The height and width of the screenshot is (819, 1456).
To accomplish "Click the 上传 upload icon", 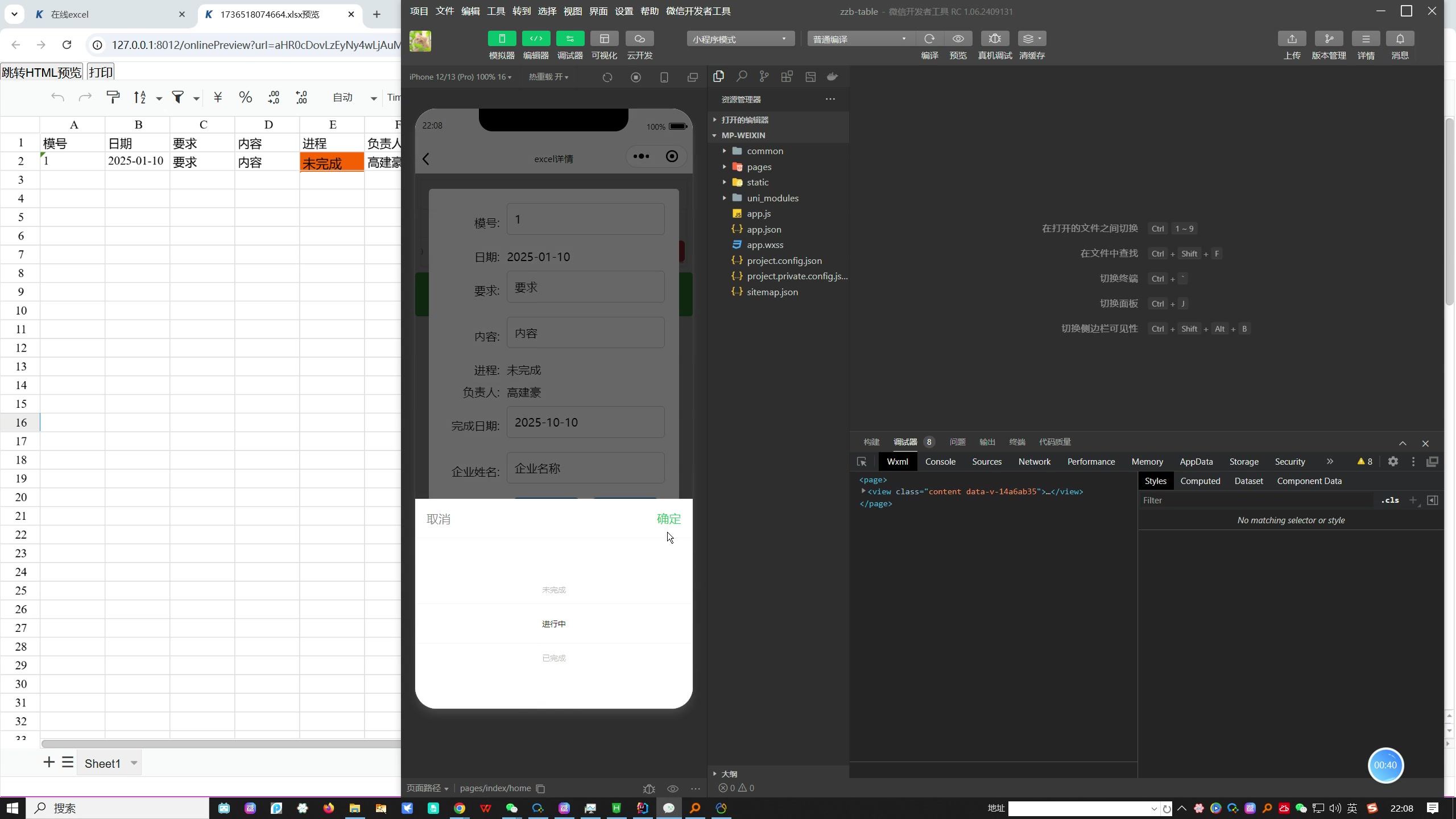I will click(x=1292, y=39).
